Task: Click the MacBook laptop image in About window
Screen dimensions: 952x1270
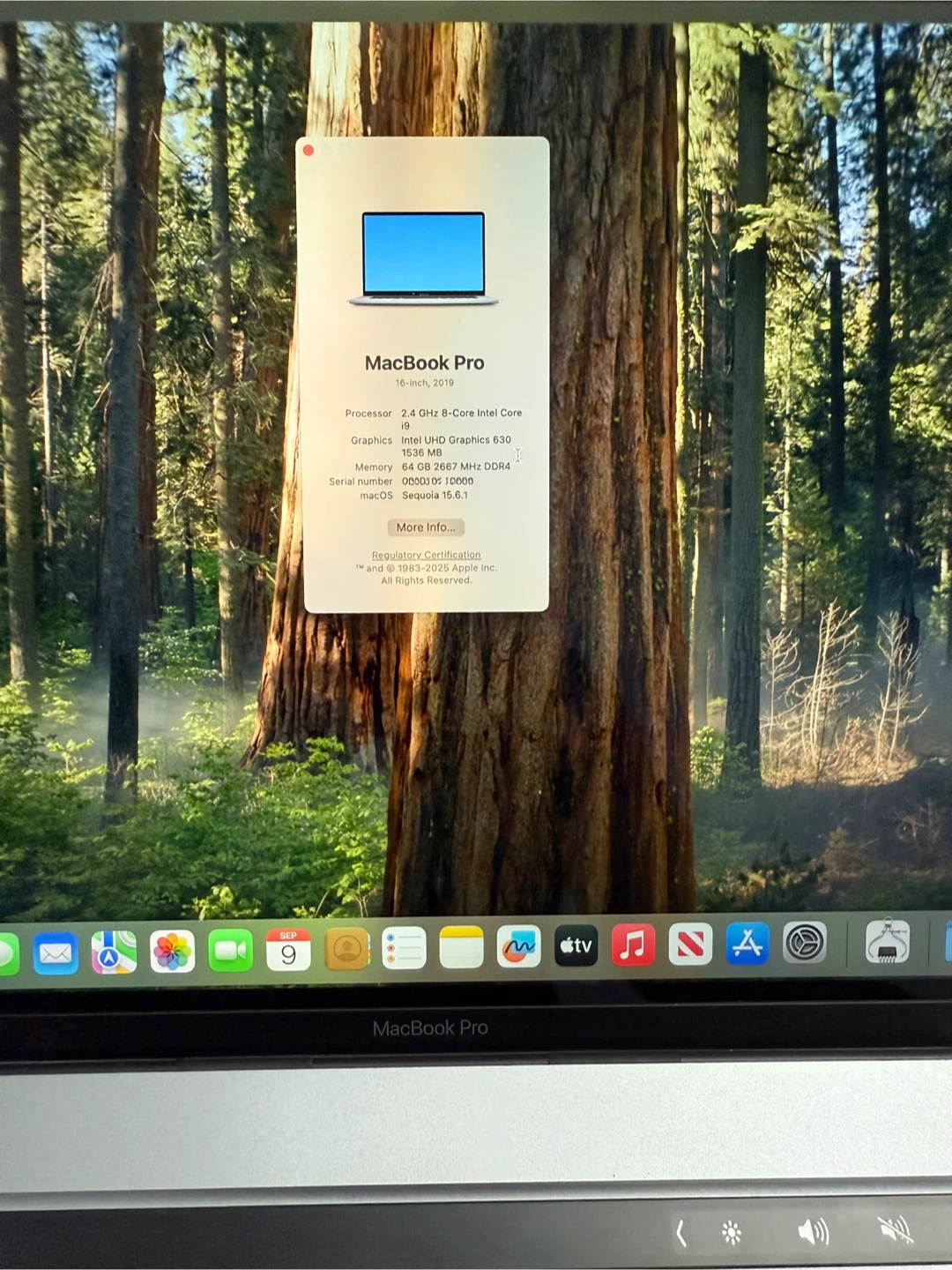Action: (x=424, y=258)
